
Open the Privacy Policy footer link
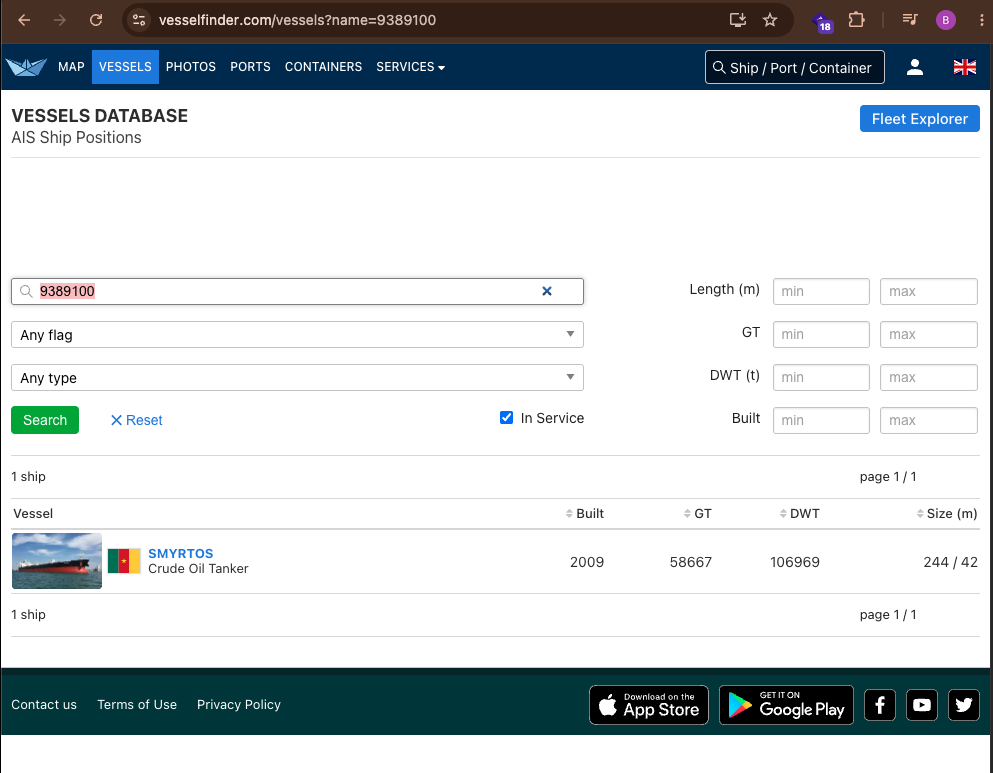coord(239,705)
